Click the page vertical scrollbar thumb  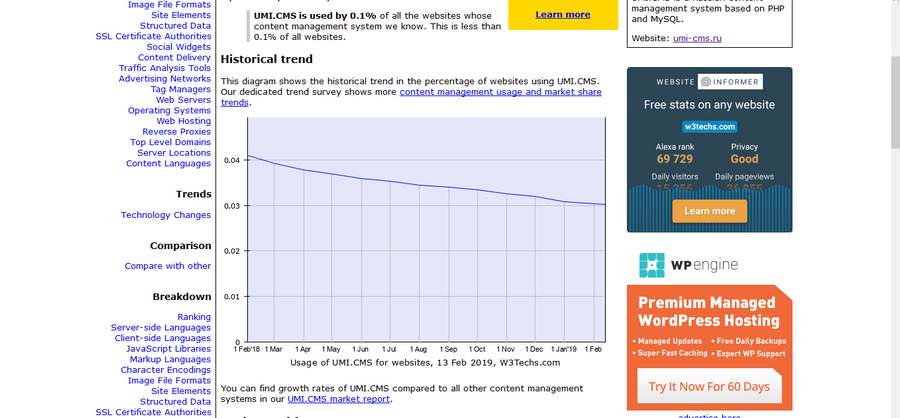(x=895, y=103)
